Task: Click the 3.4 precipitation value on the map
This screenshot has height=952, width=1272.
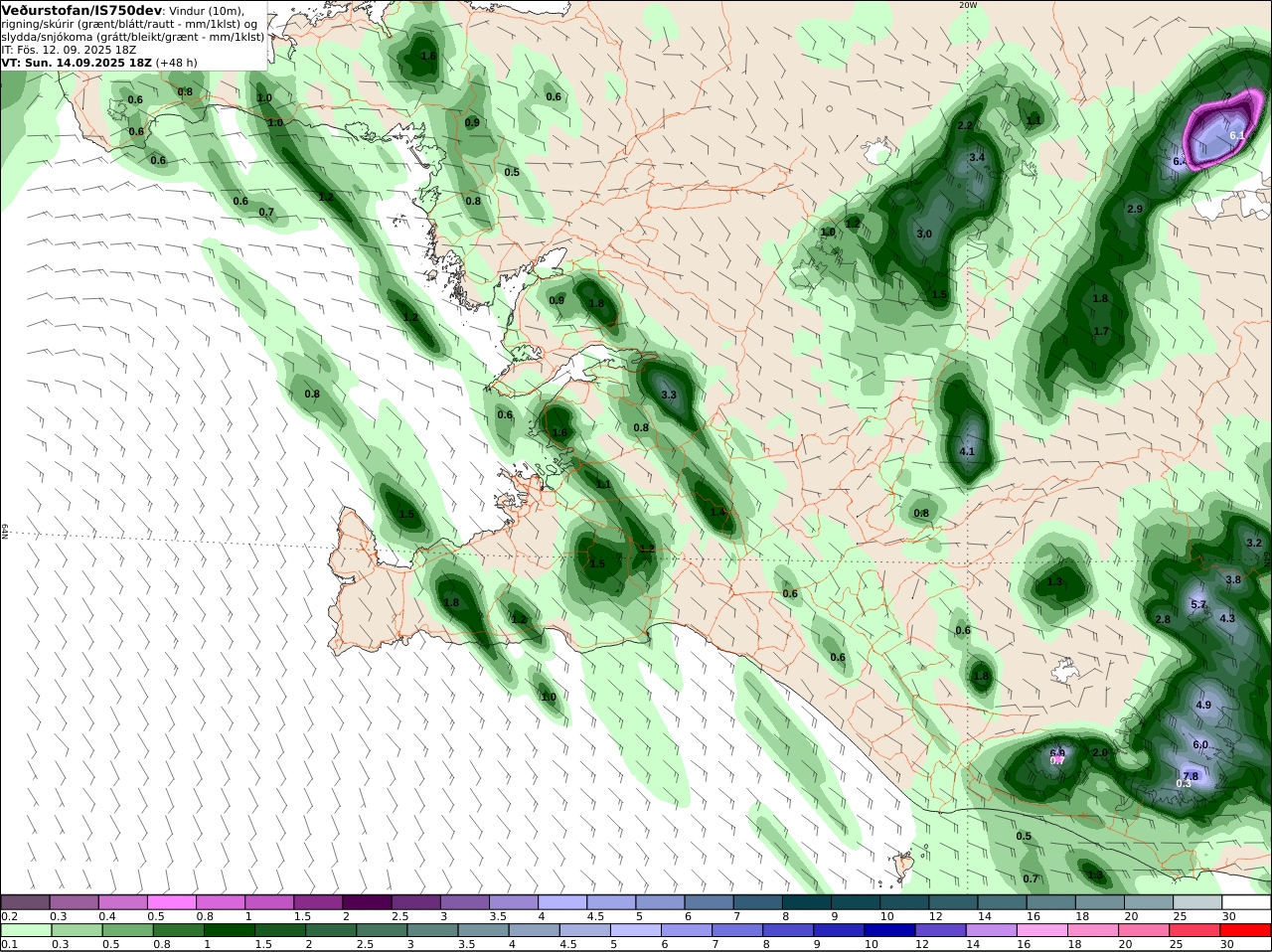Action: [977, 158]
